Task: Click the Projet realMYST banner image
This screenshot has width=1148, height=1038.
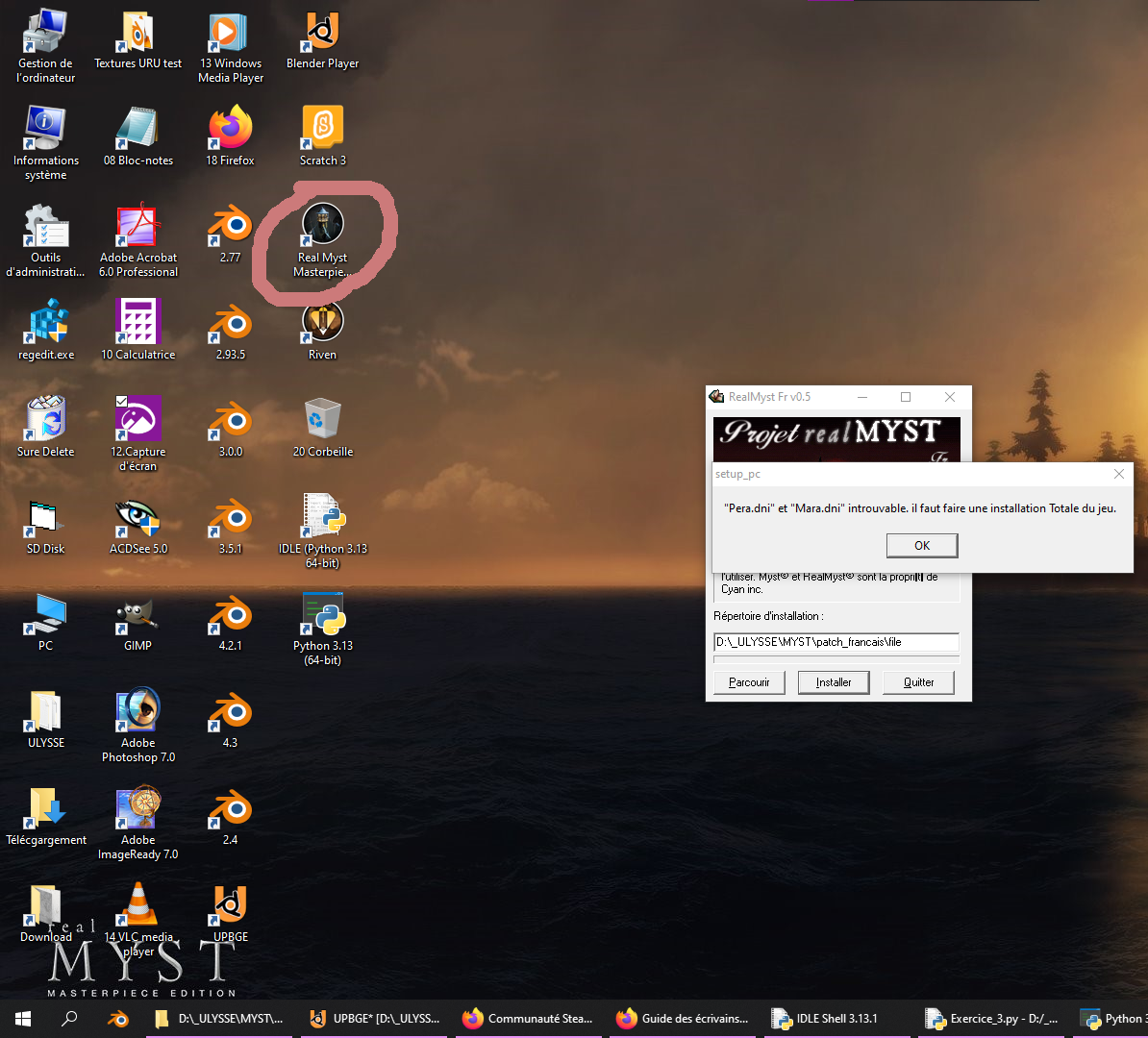Action: tap(836, 439)
